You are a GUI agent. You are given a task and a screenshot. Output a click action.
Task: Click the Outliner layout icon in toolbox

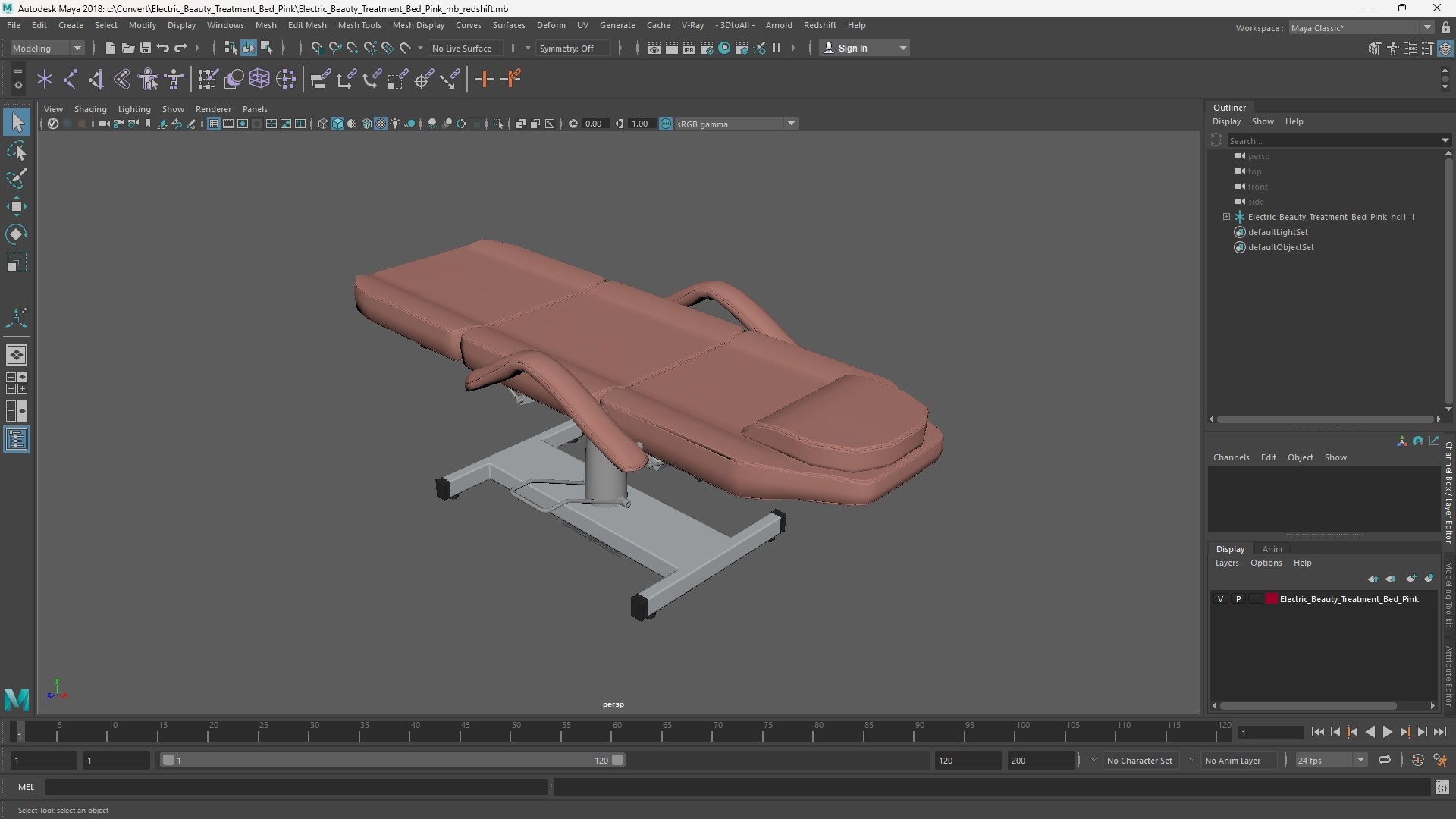click(x=17, y=440)
